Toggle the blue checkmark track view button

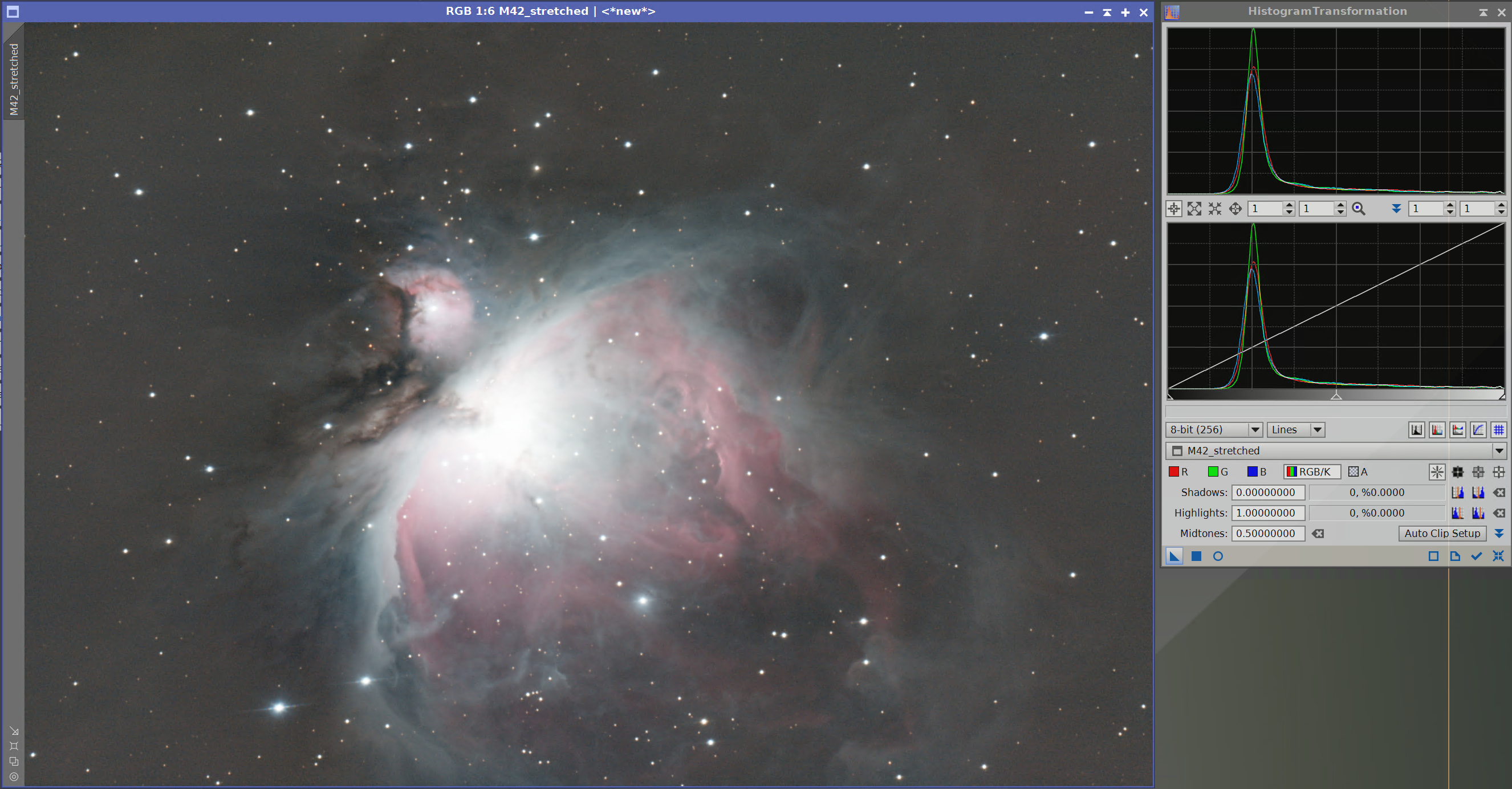(1476, 556)
